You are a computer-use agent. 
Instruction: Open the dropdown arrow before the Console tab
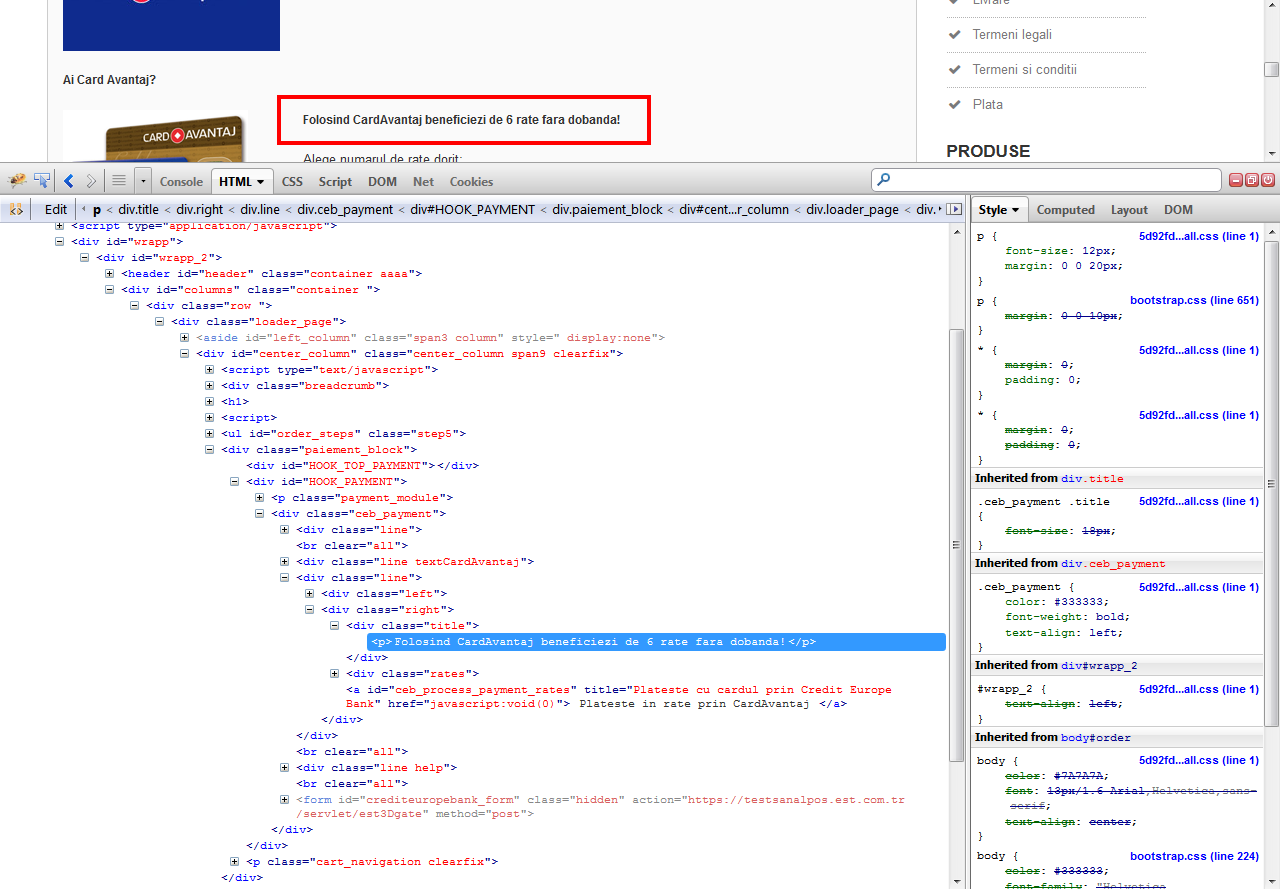pos(143,181)
